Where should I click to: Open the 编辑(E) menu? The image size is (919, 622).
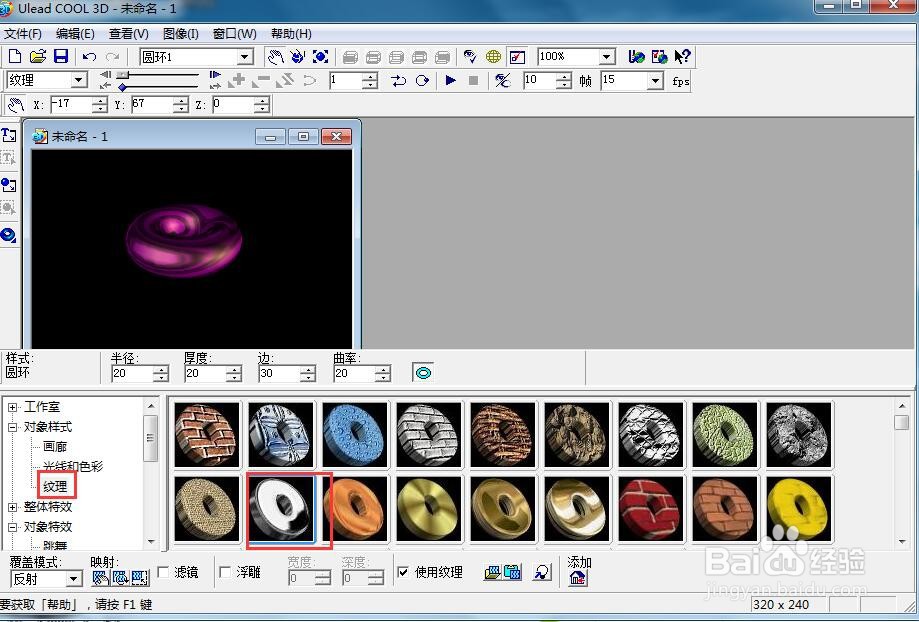pos(75,33)
